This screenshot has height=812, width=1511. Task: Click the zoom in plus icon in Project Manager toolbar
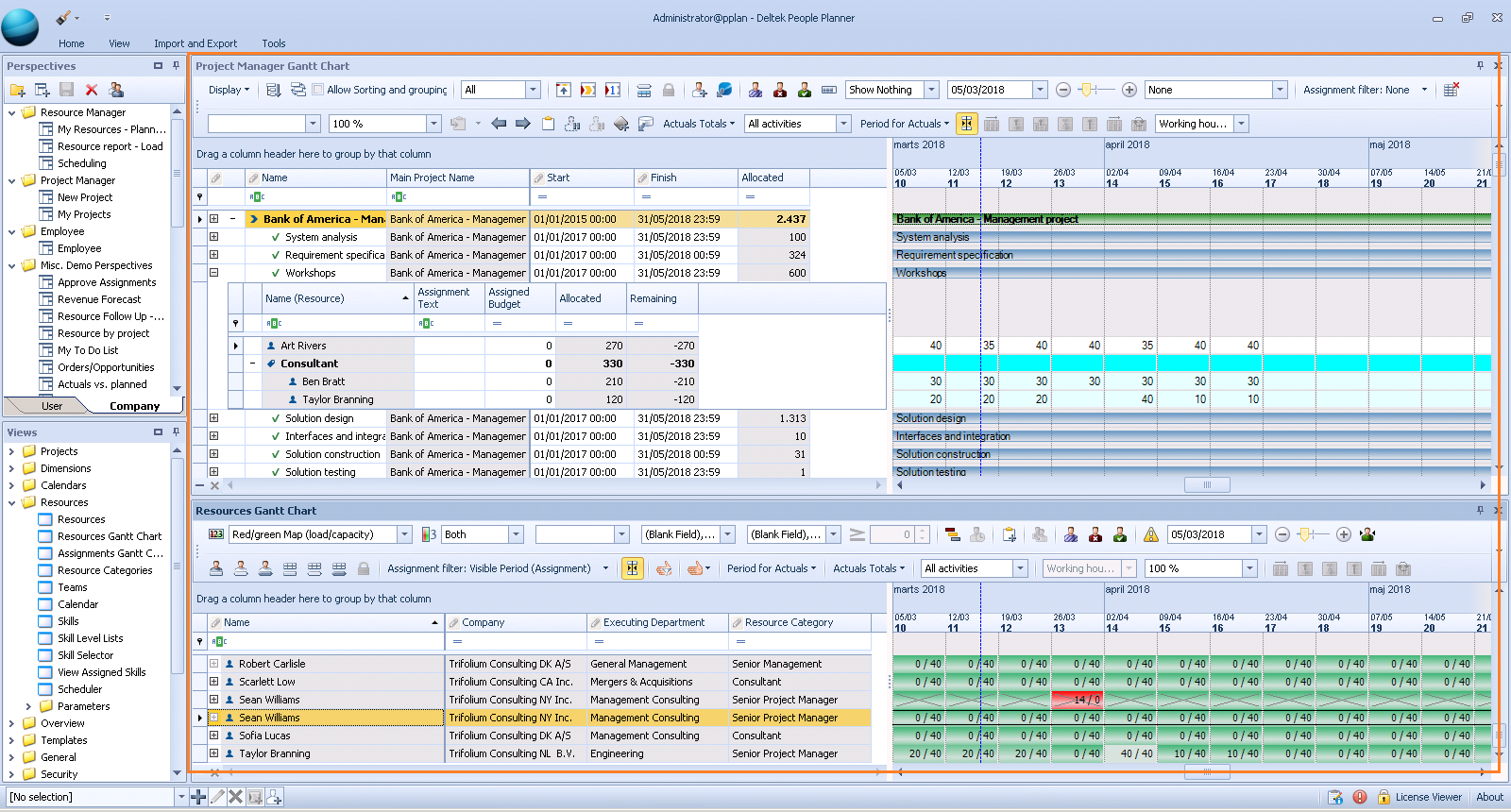1129,90
